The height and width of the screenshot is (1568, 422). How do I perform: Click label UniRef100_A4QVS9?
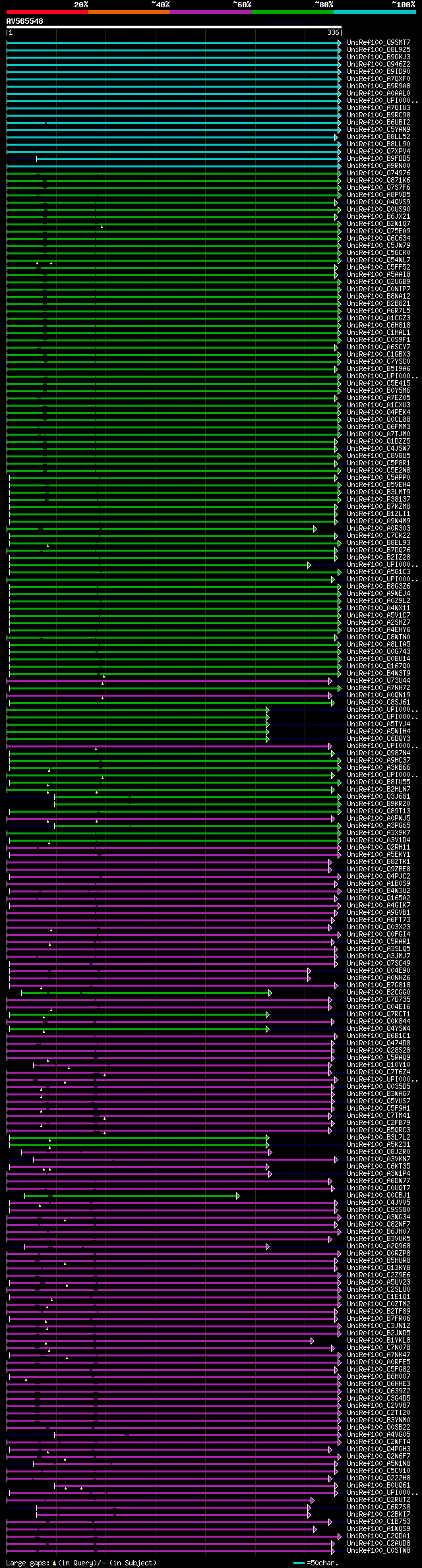(378, 202)
